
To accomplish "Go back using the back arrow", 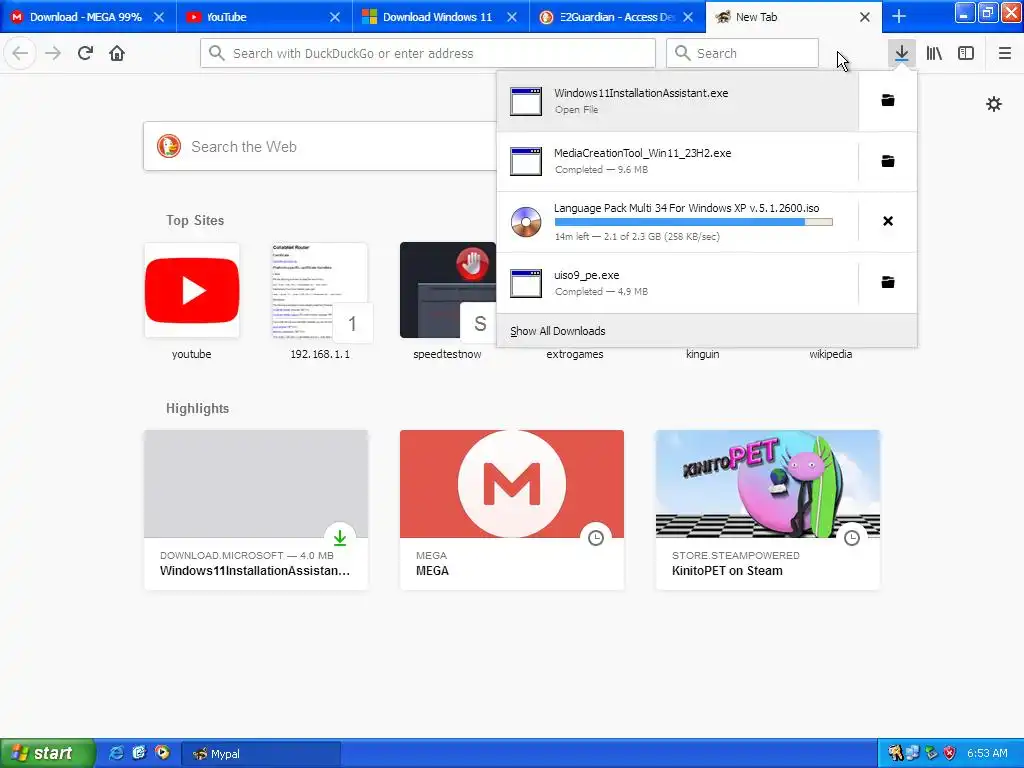I will [20, 53].
